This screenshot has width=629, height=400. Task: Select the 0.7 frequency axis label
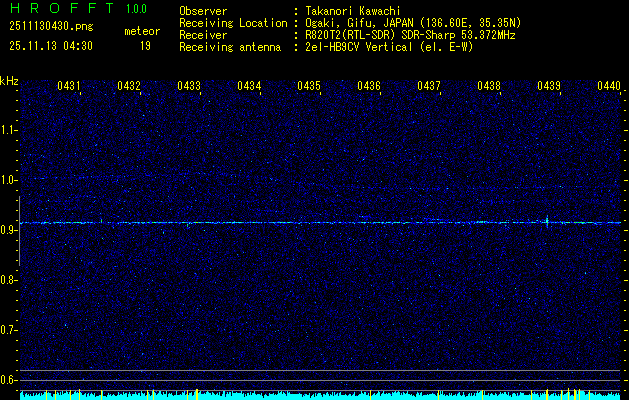point(9,329)
